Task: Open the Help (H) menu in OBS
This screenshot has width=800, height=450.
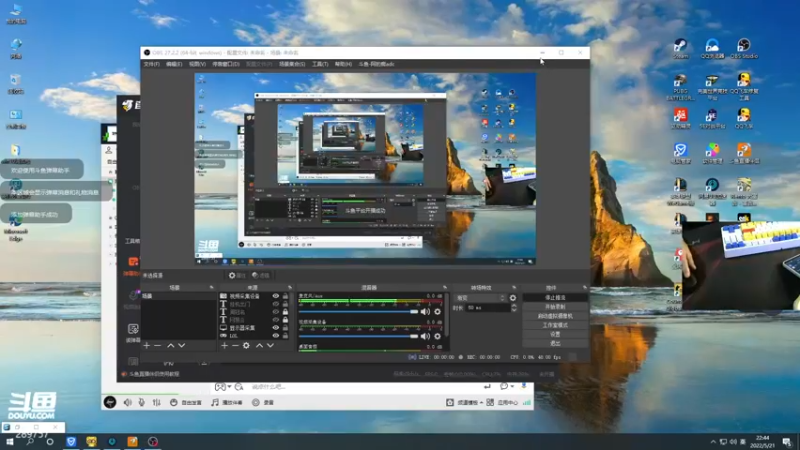Action: (x=343, y=64)
